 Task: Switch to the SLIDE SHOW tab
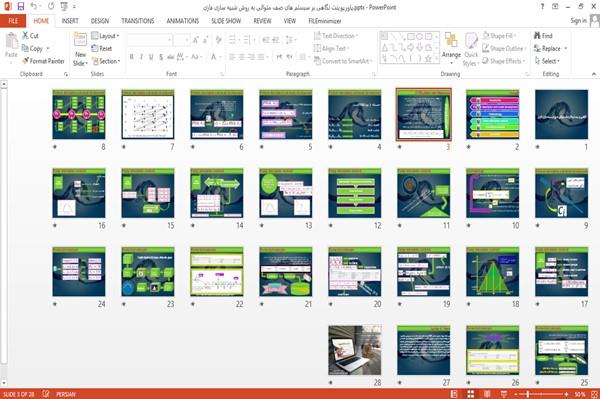(226, 21)
